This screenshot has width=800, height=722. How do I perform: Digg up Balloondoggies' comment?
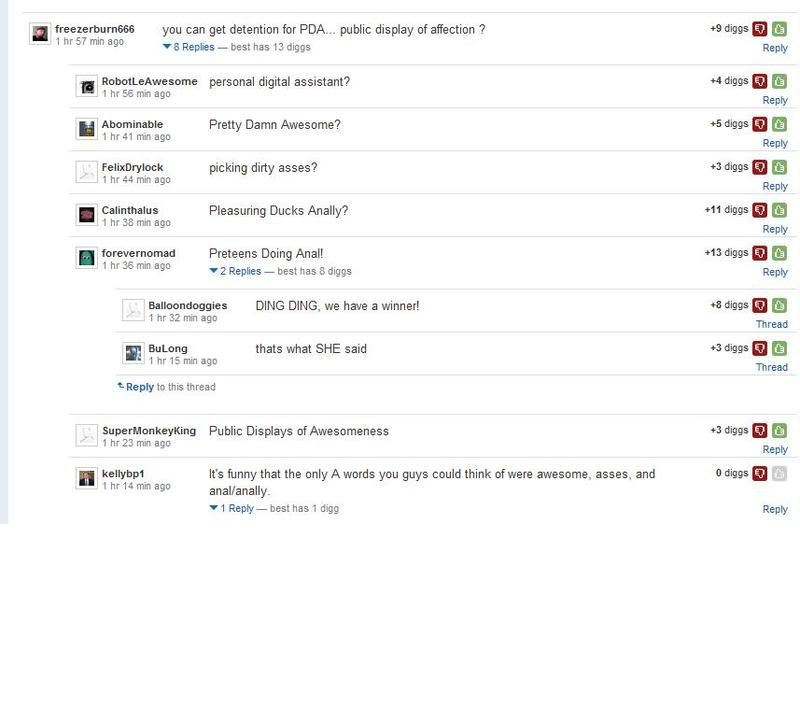tap(779, 305)
